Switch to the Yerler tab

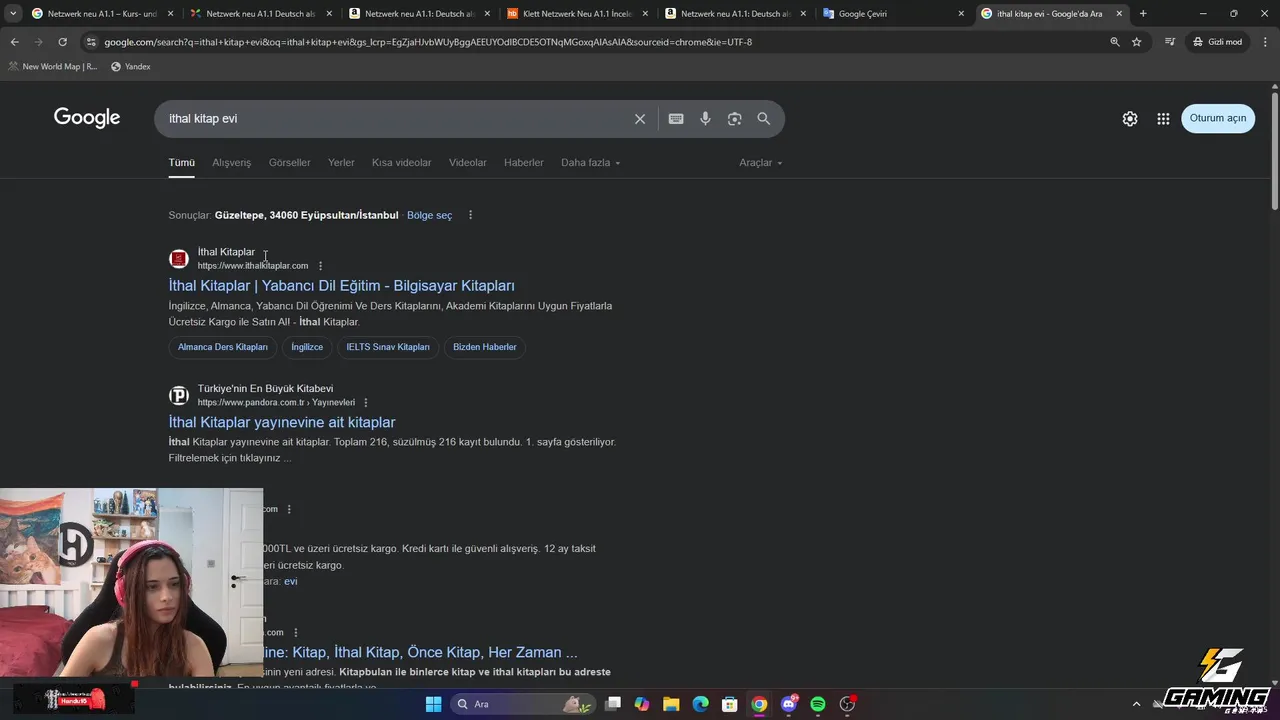coord(341,163)
